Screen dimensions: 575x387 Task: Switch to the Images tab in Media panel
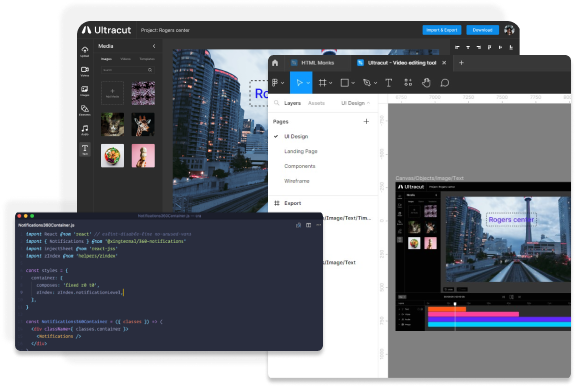106,59
